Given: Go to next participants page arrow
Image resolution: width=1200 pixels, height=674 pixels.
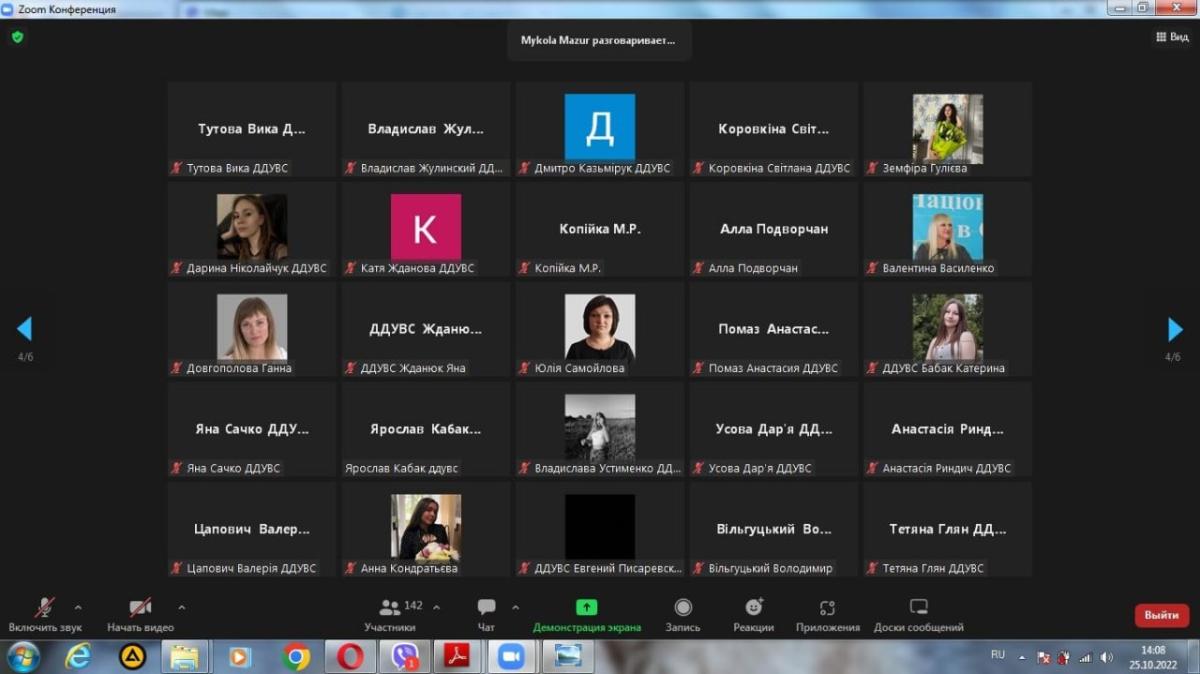Looking at the screenshot, I should point(1175,329).
